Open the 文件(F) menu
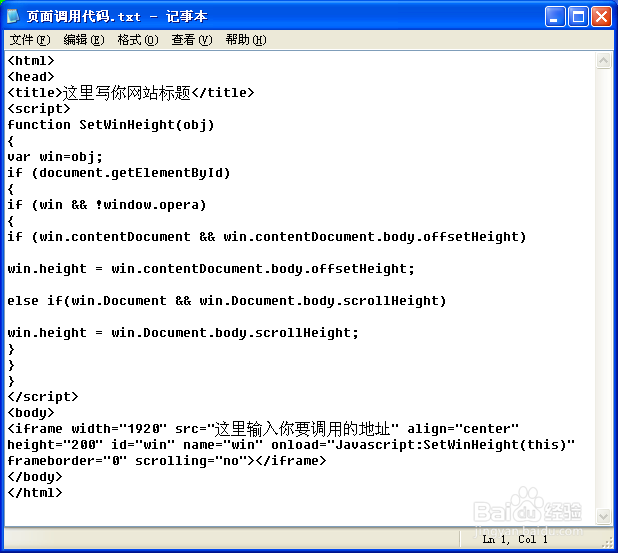The image size is (618, 553). coord(30,40)
